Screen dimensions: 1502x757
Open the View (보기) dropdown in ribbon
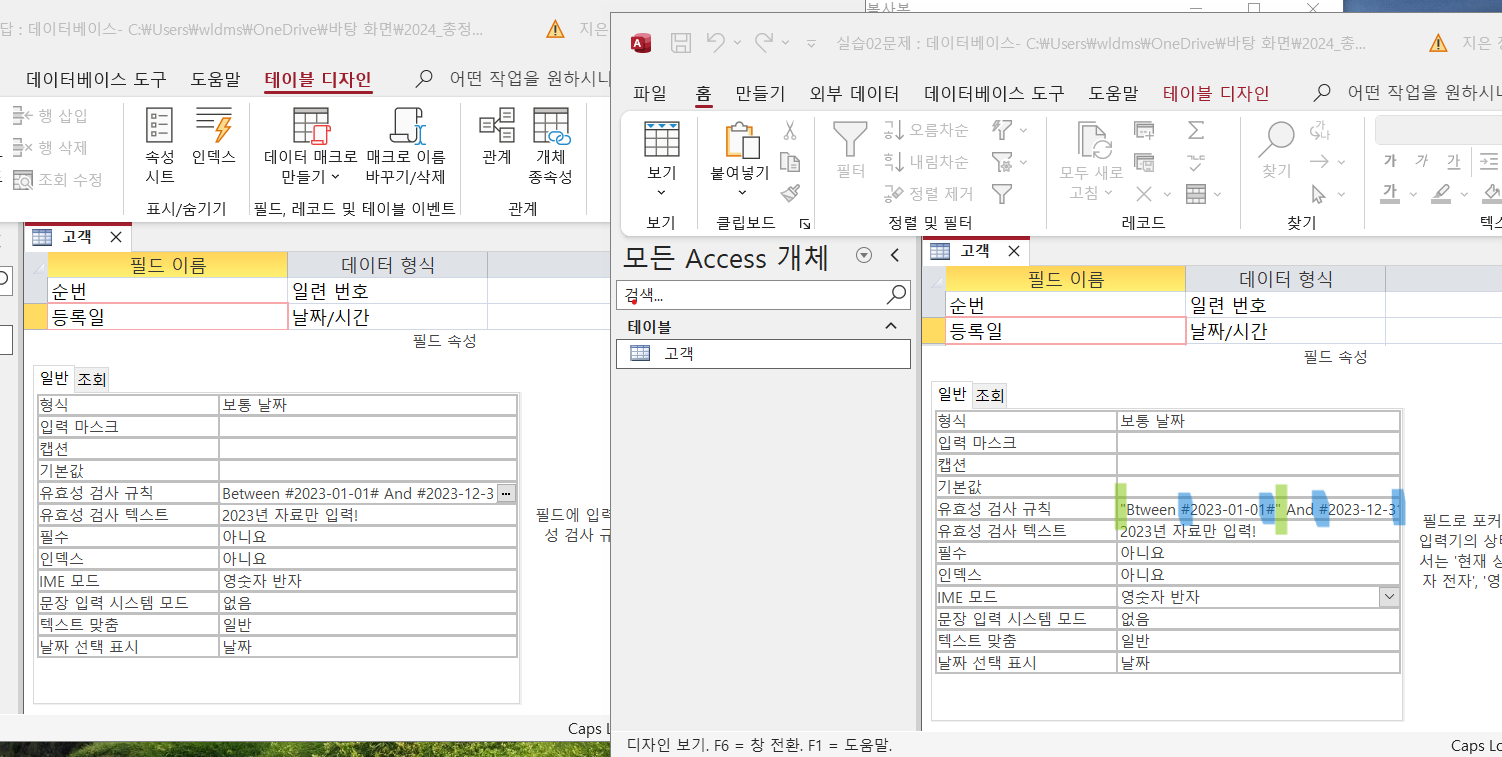pyautogui.click(x=661, y=180)
